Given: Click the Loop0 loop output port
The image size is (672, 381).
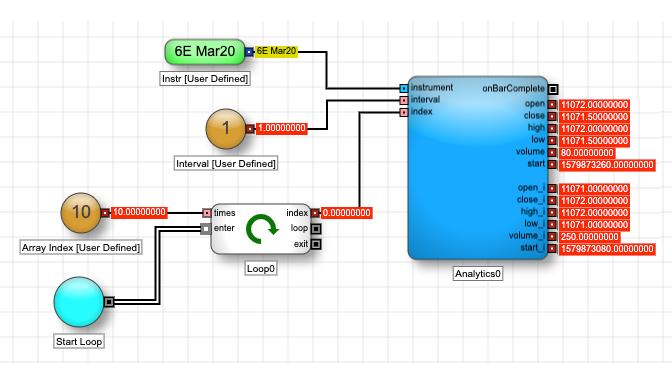Looking at the screenshot, I should [x=316, y=228].
